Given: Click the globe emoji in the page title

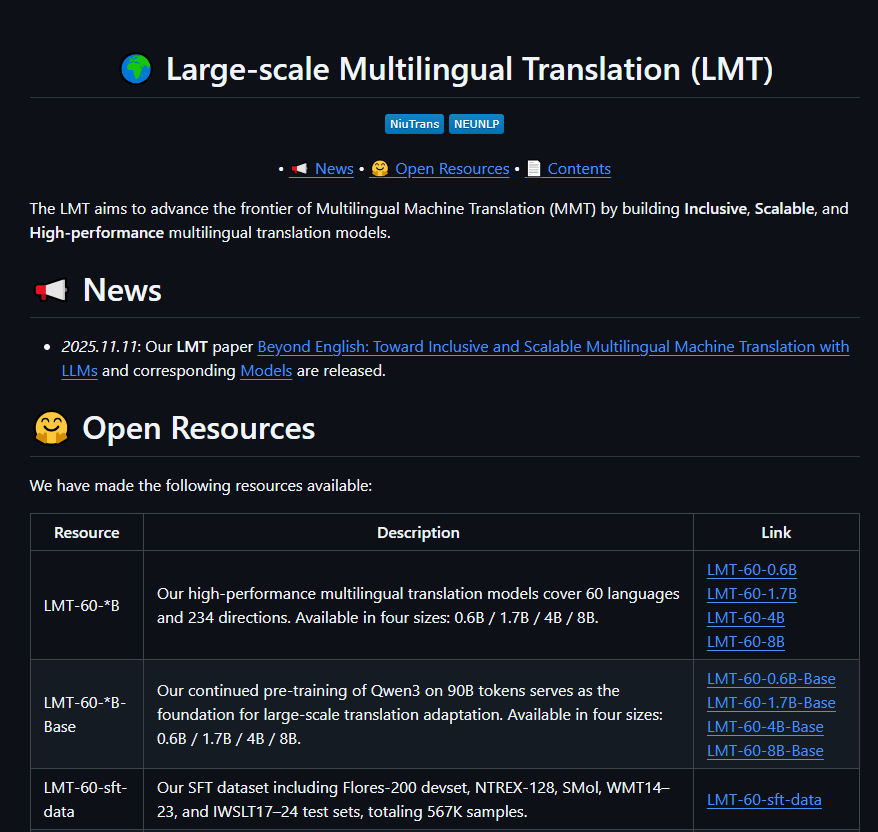Looking at the screenshot, I should tap(136, 70).
